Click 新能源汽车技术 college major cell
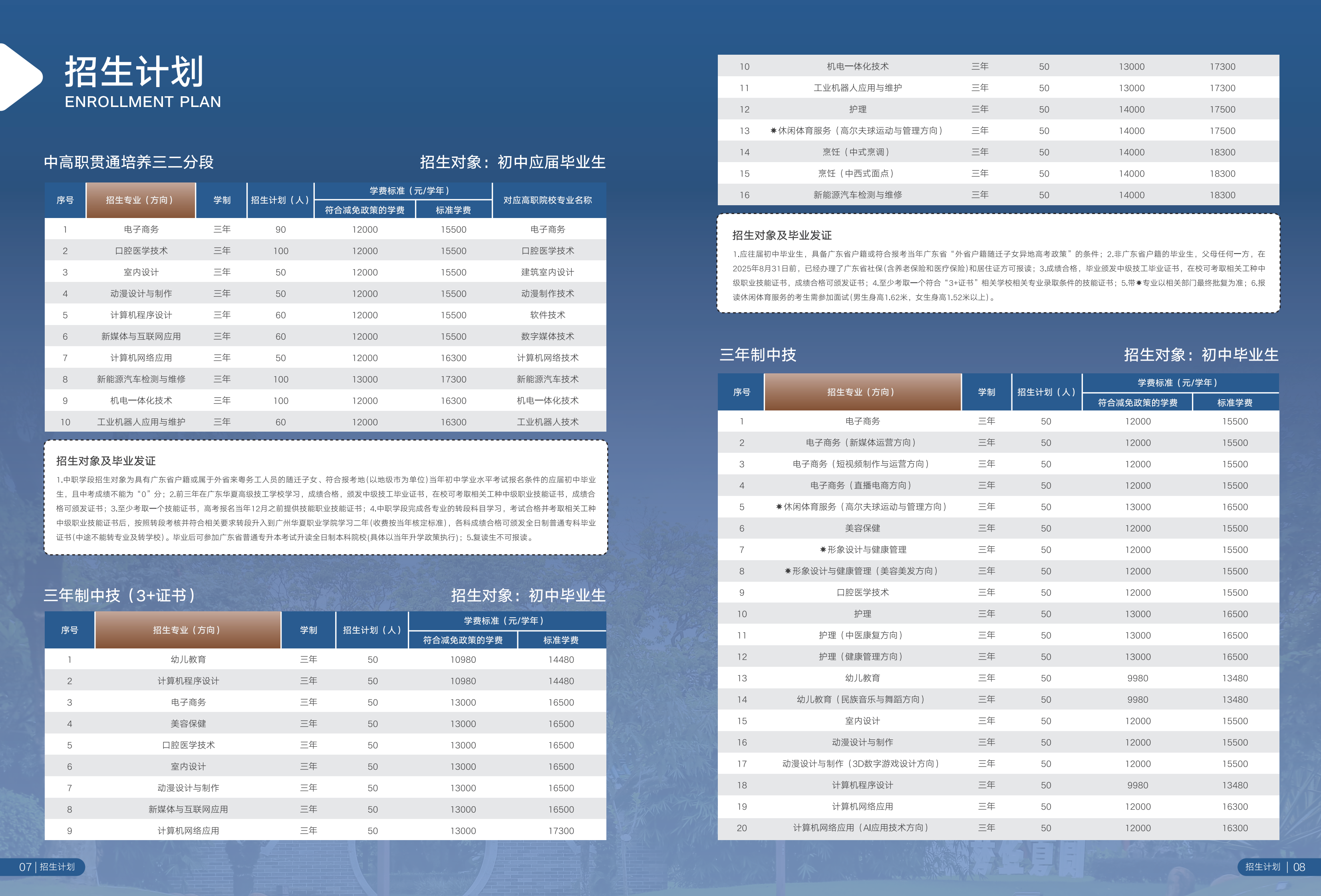Screen dimensions: 1321x896 point(547,379)
